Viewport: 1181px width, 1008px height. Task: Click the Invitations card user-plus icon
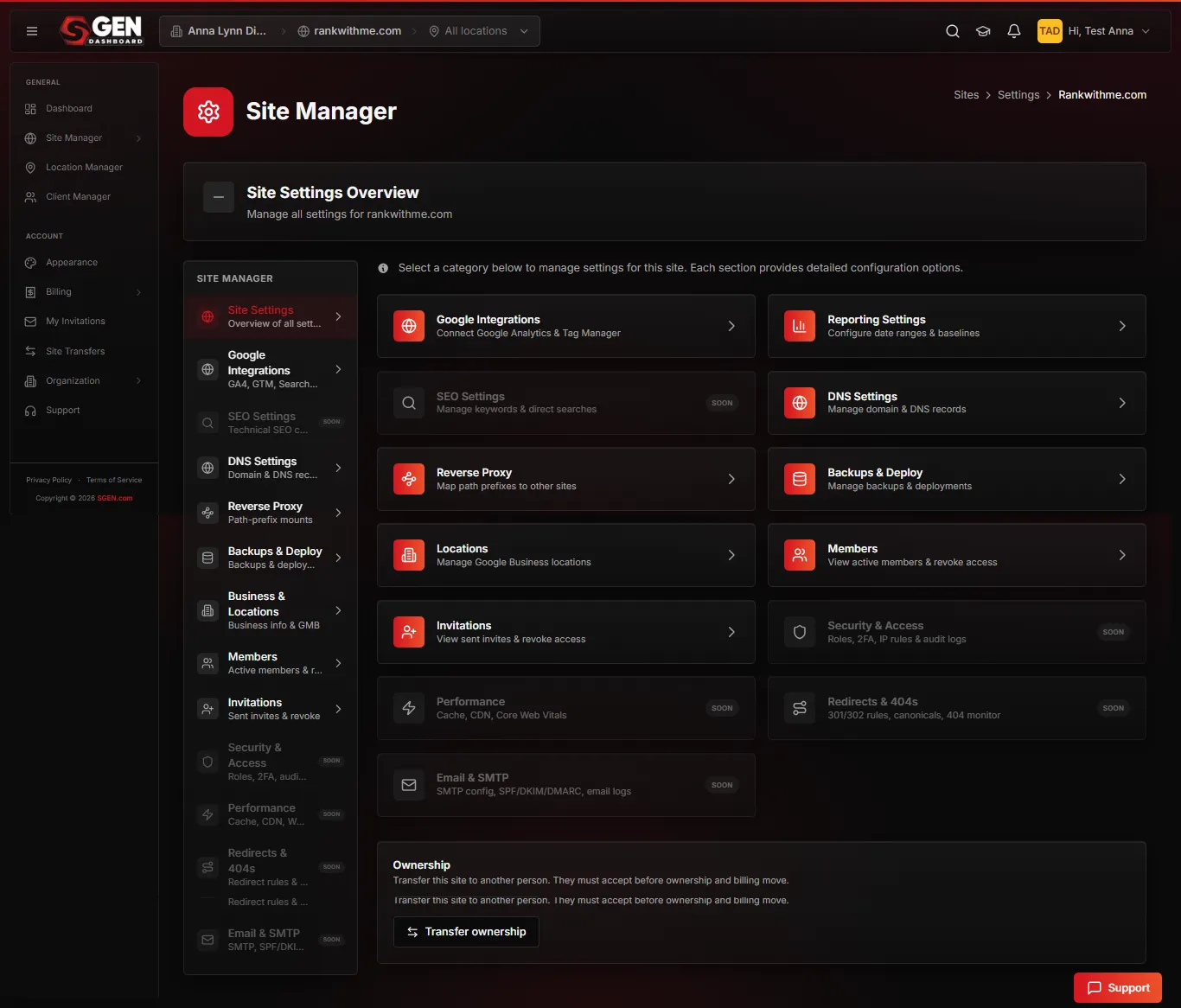(409, 632)
